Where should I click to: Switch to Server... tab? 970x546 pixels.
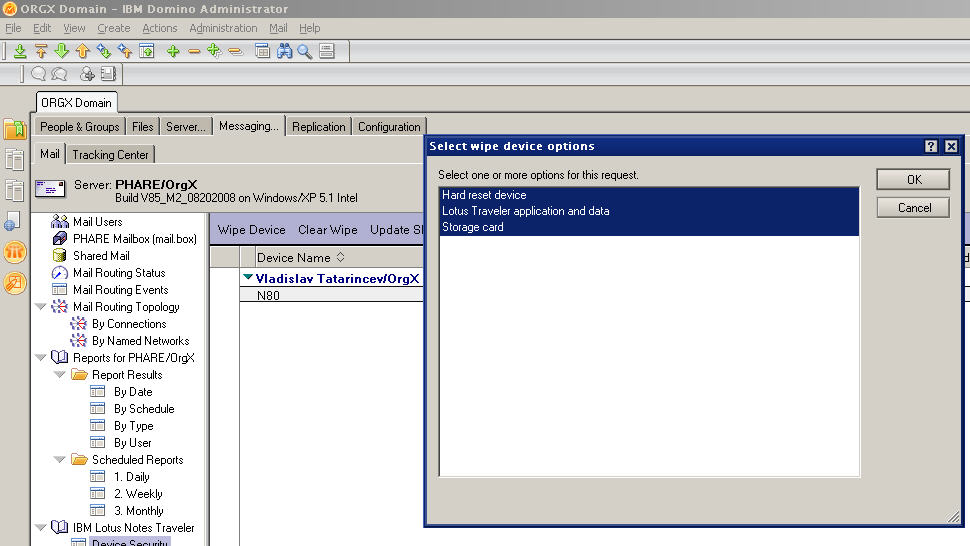(x=186, y=127)
